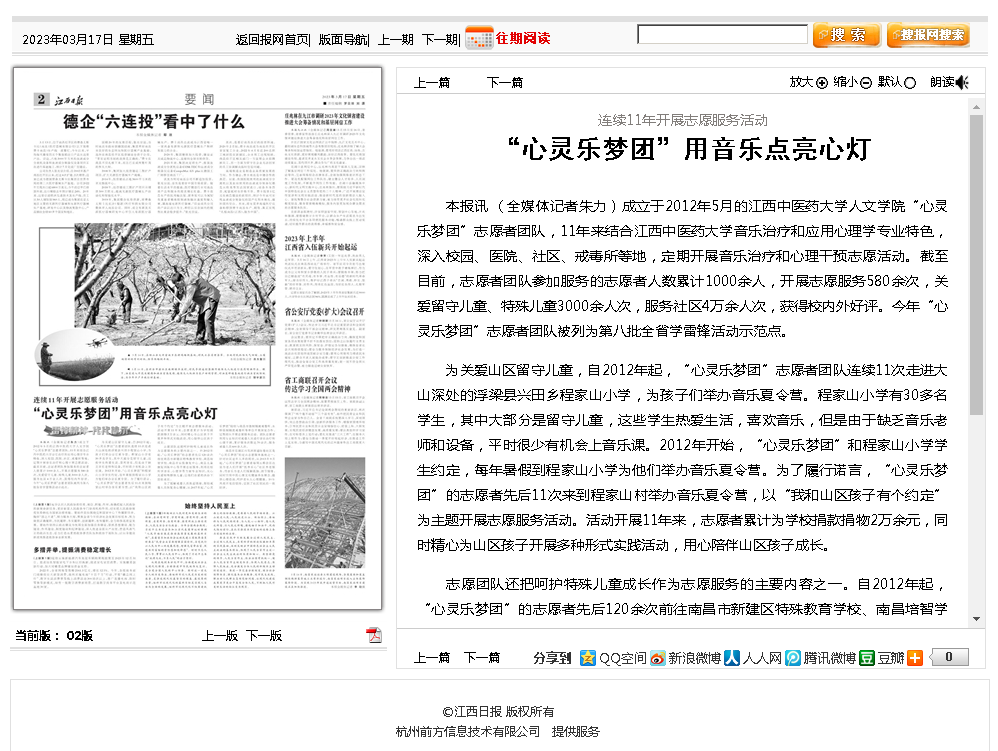Click 杭州前方信息技术有限公司 footer link
This screenshot has width=998, height=751.
[x=468, y=732]
